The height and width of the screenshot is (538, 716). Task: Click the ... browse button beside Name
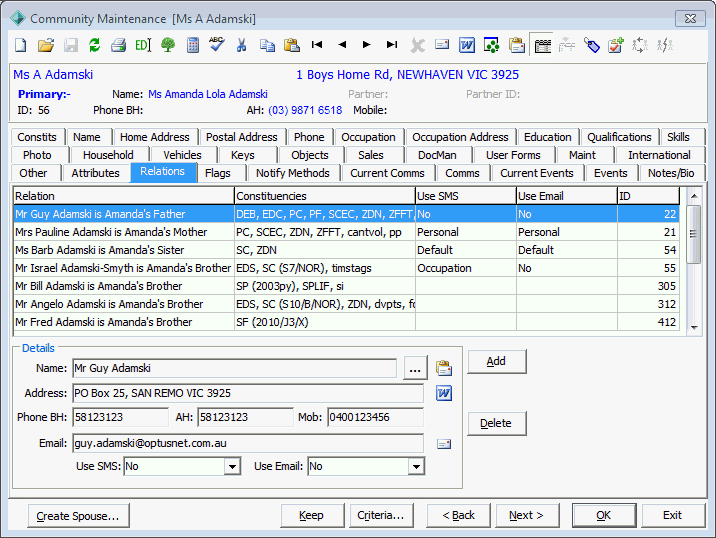pyautogui.click(x=415, y=368)
